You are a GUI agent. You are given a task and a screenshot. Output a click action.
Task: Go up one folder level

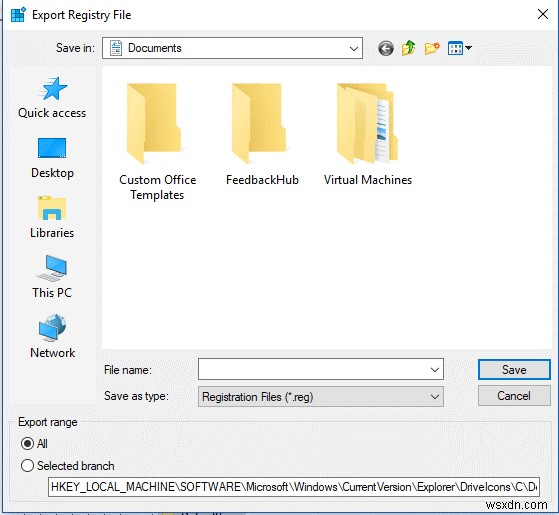click(409, 48)
